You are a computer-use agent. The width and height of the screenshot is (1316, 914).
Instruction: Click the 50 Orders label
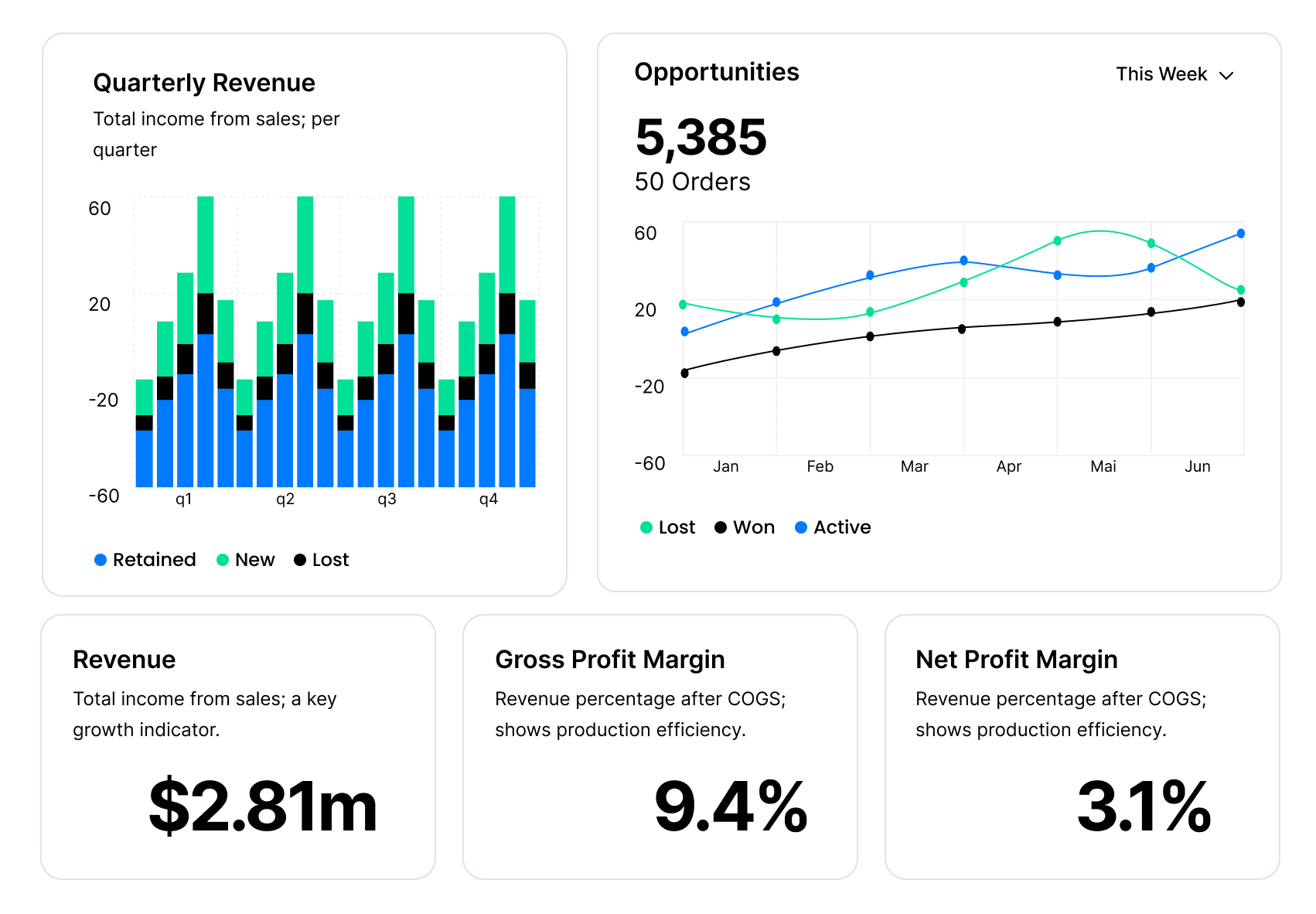(x=692, y=182)
